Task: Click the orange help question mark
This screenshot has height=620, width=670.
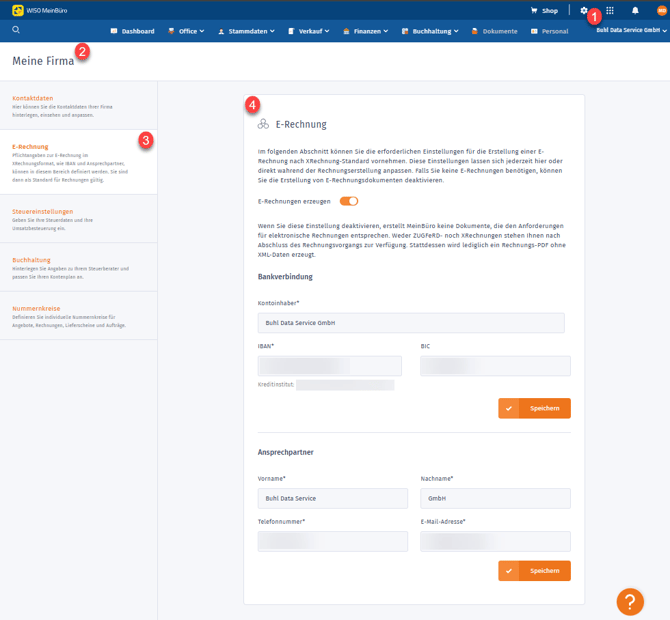Action: tap(629, 600)
